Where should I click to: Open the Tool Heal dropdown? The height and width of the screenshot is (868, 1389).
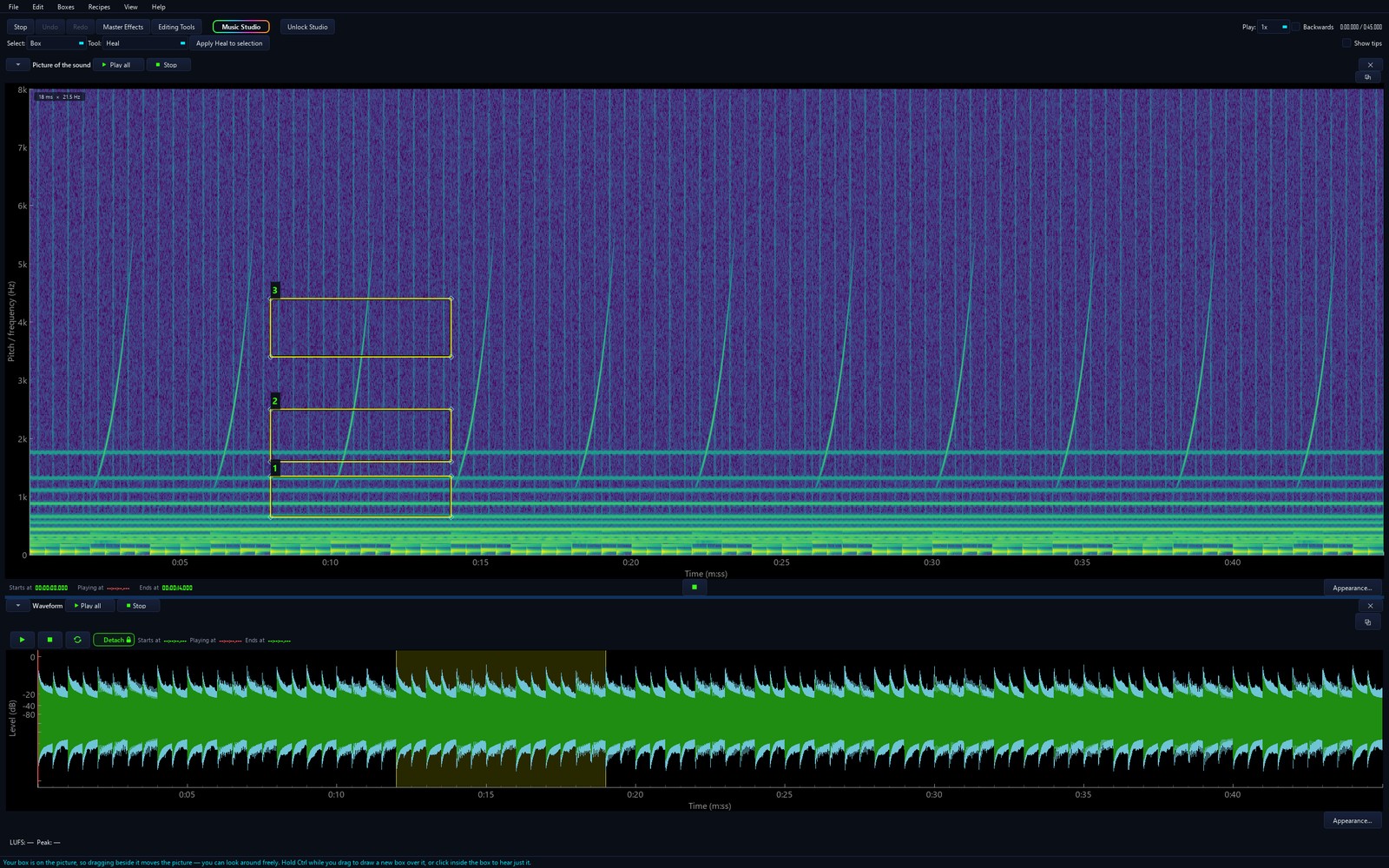pos(146,43)
